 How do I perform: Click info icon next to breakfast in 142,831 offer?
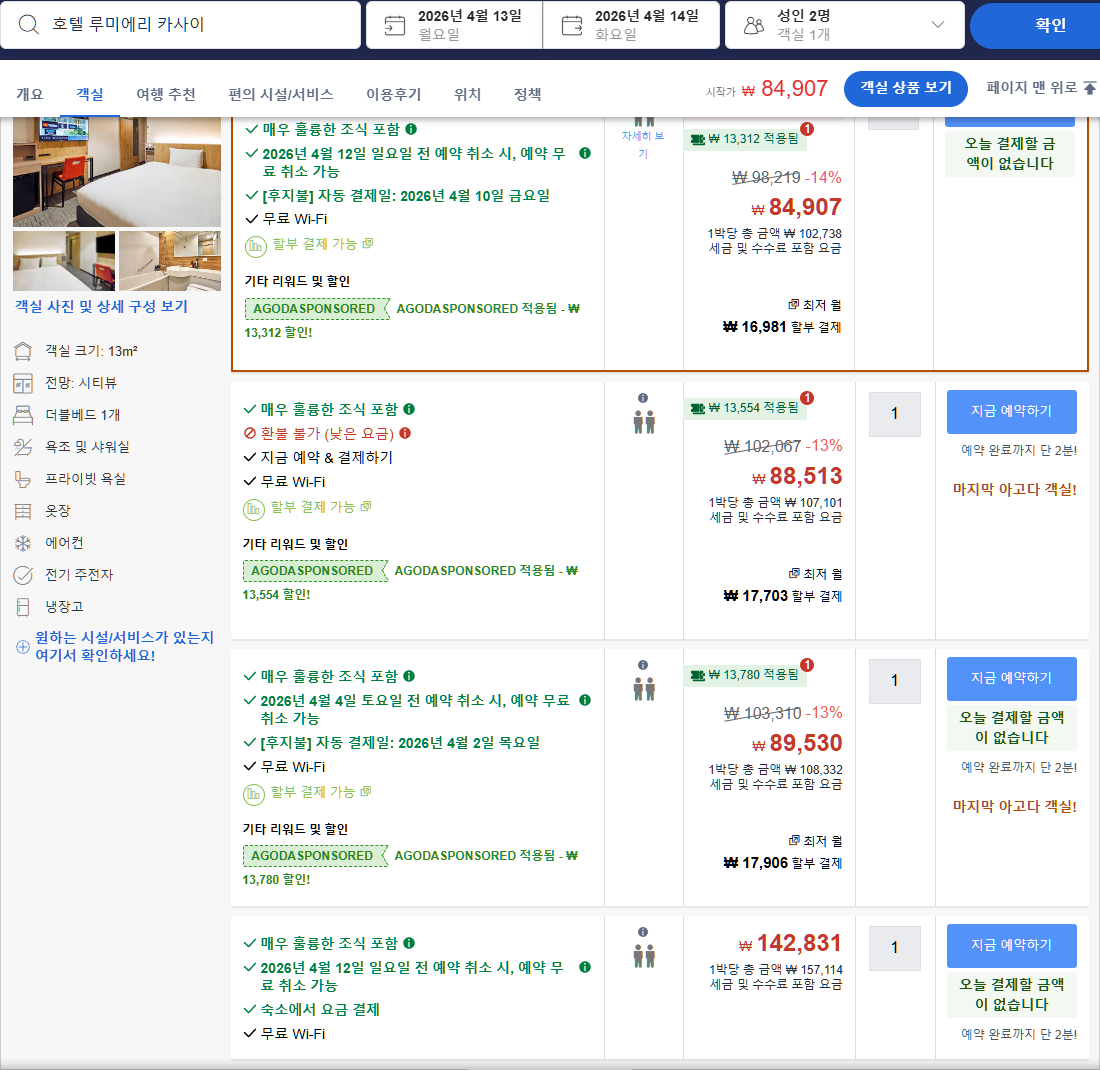coord(409,943)
